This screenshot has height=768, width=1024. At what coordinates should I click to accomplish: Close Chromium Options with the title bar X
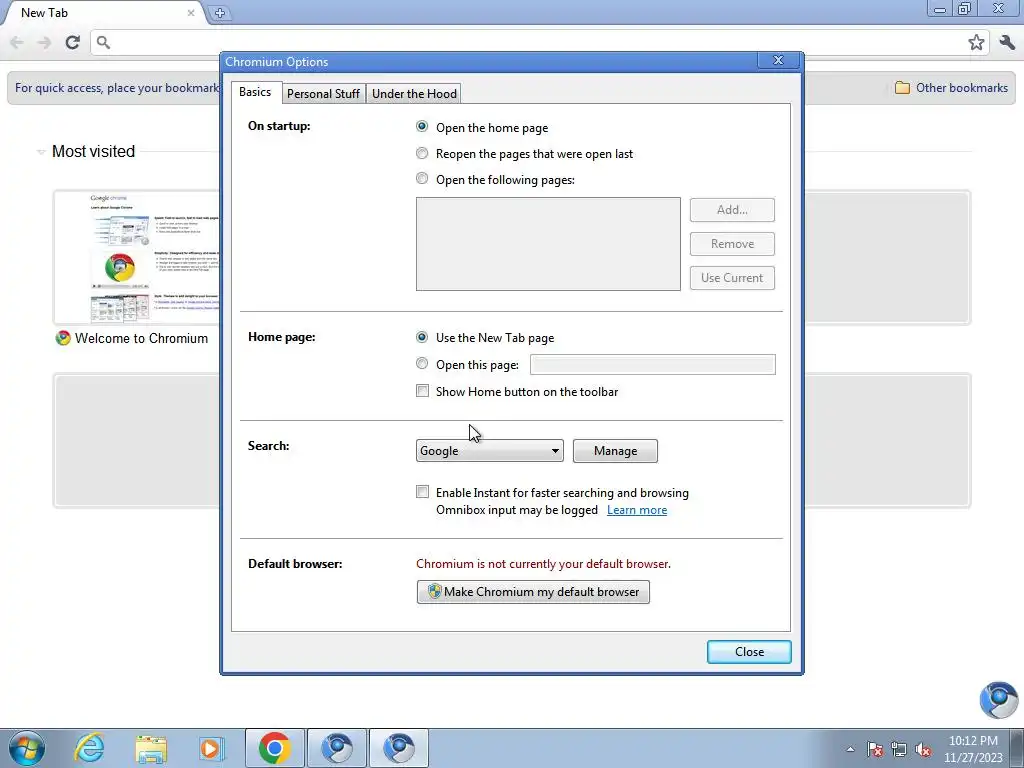point(778,60)
